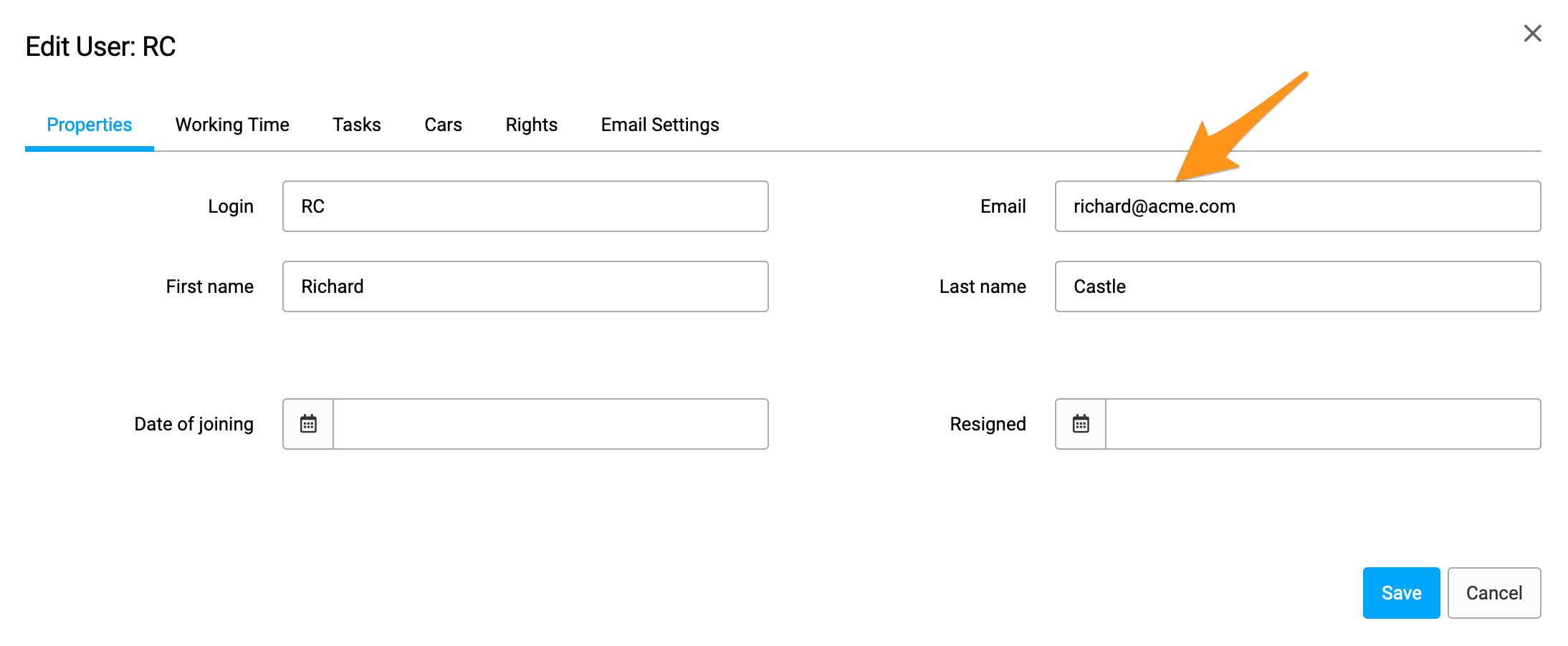1568x646 pixels.
Task: Click the Resigned label
Action: click(x=988, y=424)
